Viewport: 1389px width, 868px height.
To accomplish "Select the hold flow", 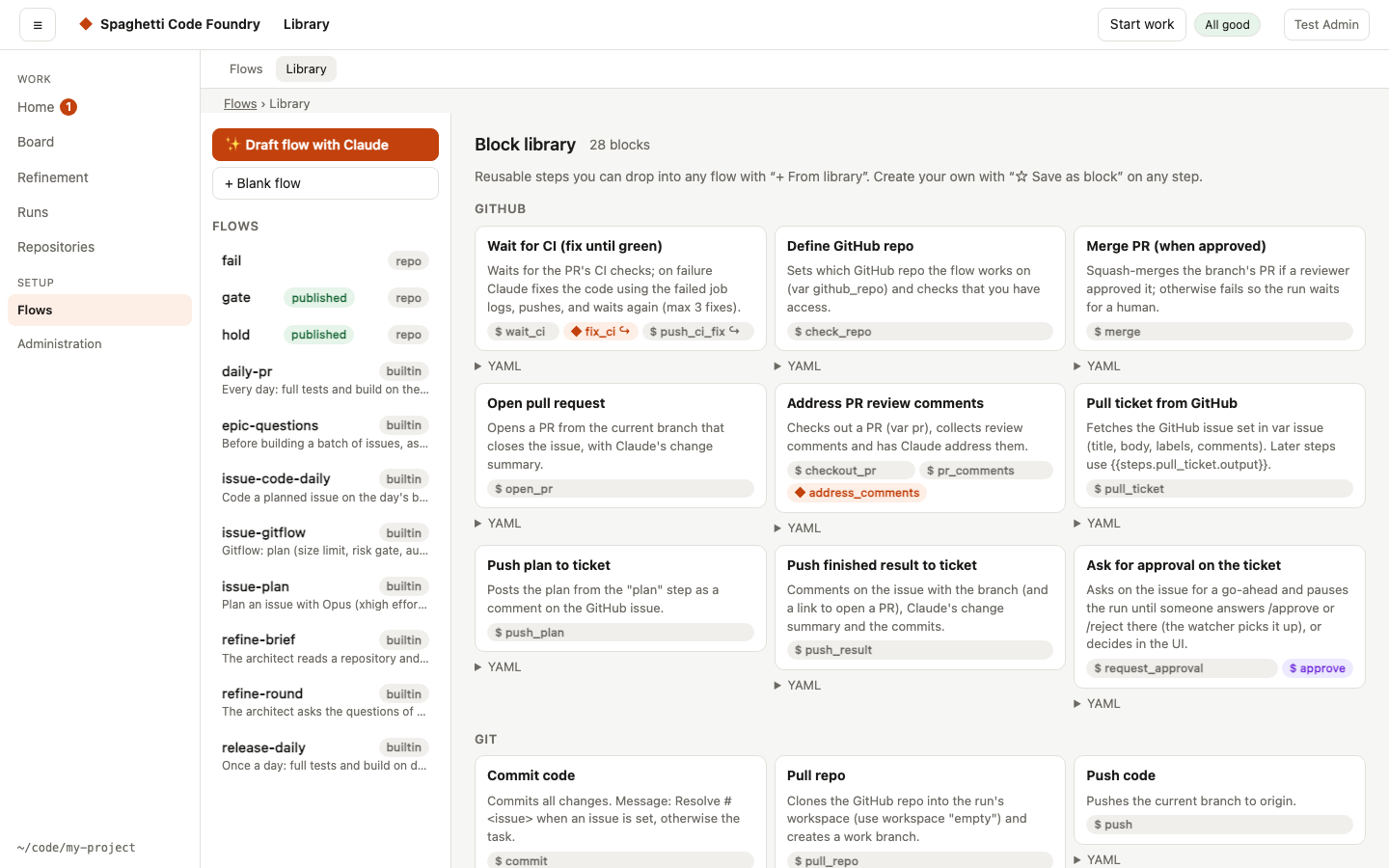I will click(325, 335).
